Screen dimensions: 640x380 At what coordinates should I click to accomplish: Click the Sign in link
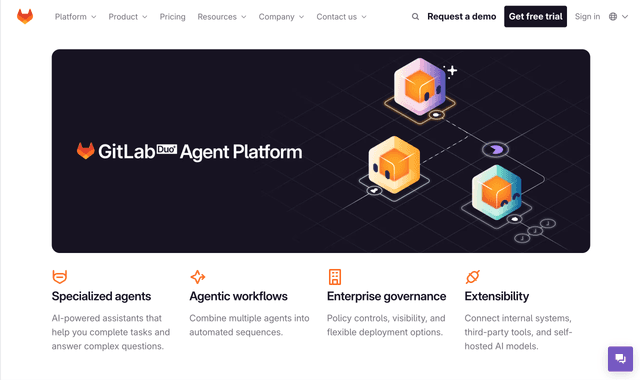[x=587, y=17]
